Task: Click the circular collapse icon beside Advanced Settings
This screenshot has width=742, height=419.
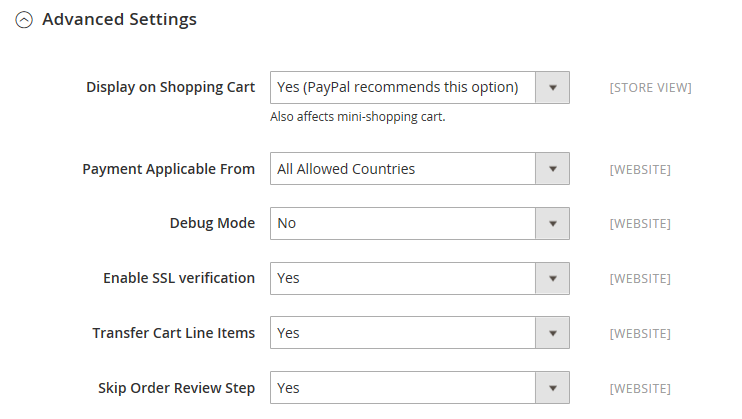Action: click(25, 20)
